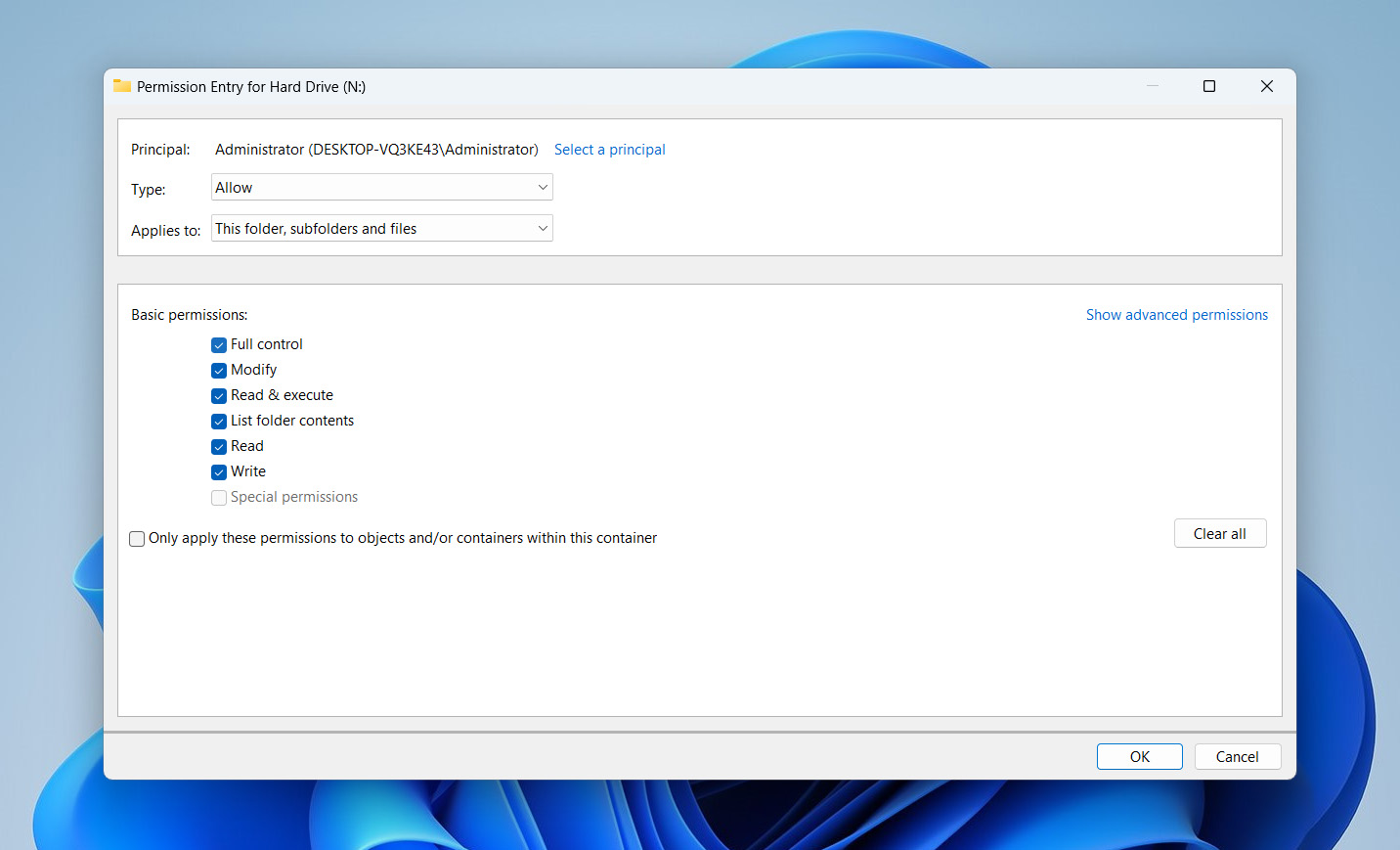Open the Applies to dropdown
The height and width of the screenshot is (850, 1400).
382,228
